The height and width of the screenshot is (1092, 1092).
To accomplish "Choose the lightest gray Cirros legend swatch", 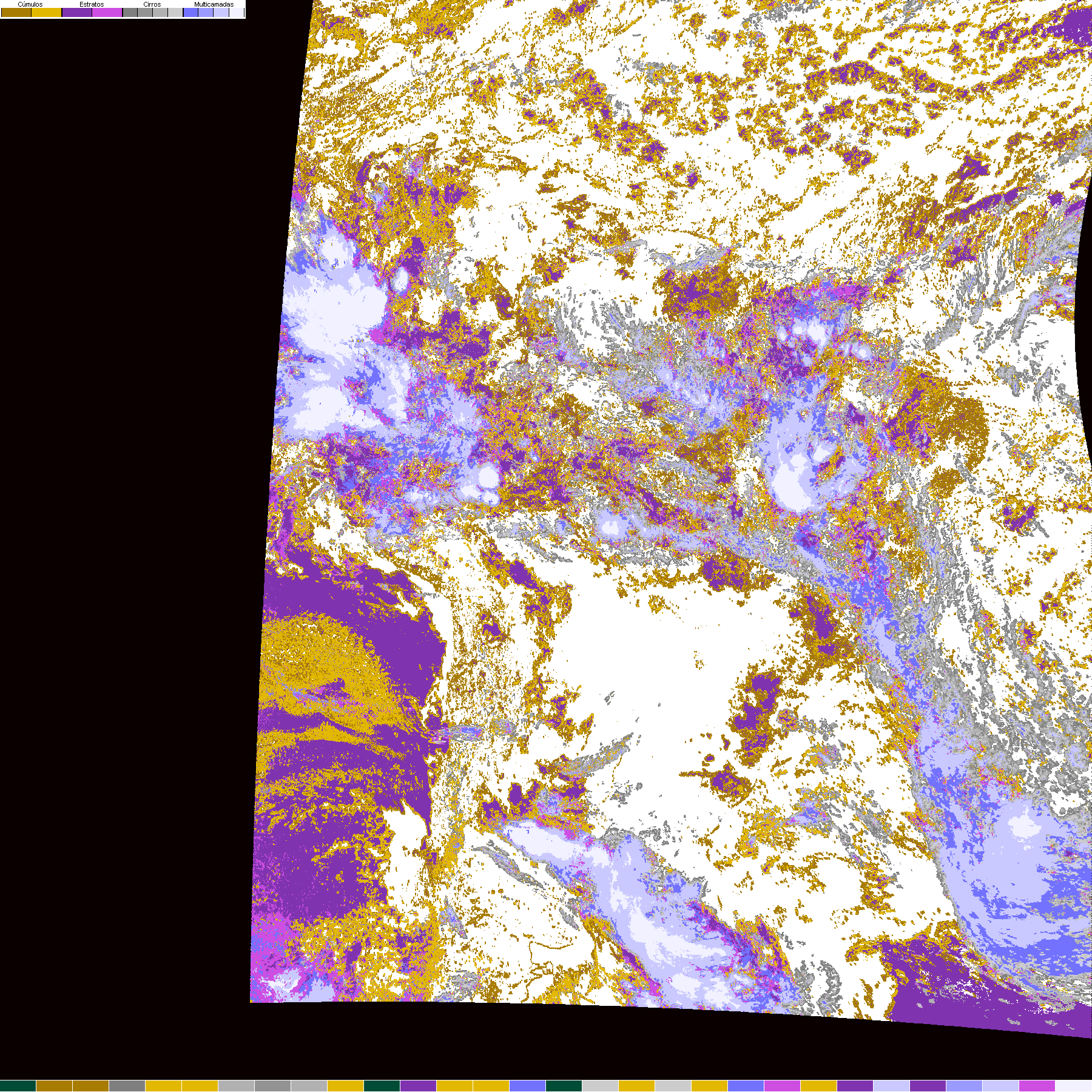I will (x=175, y=12).
